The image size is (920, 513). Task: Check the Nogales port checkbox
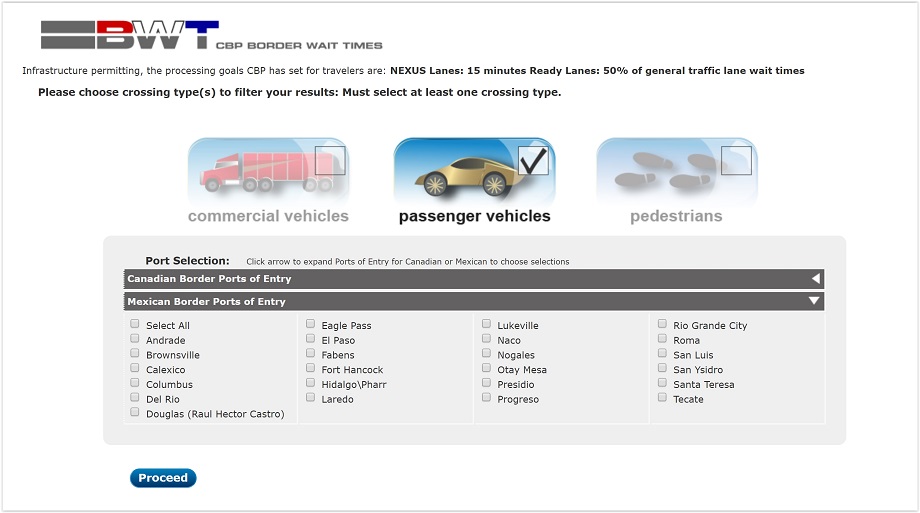pos(487,353)
